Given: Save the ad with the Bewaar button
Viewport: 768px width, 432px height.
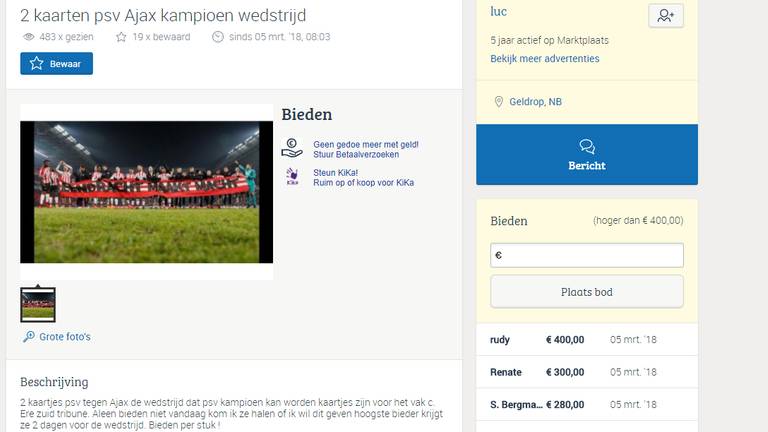Looking at the screenshot, I should point(56,64).
